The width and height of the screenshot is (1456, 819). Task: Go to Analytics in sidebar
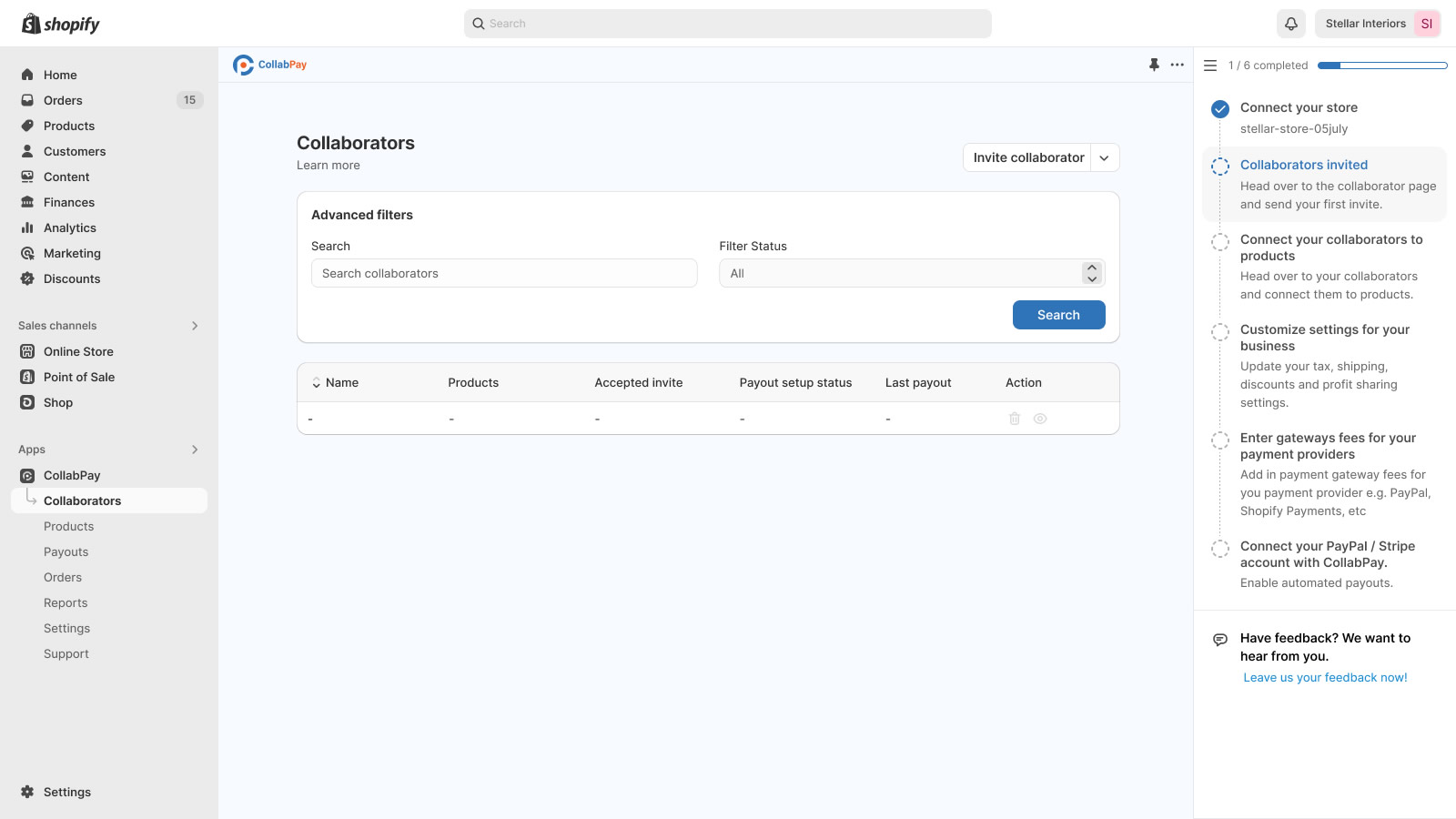70,227
